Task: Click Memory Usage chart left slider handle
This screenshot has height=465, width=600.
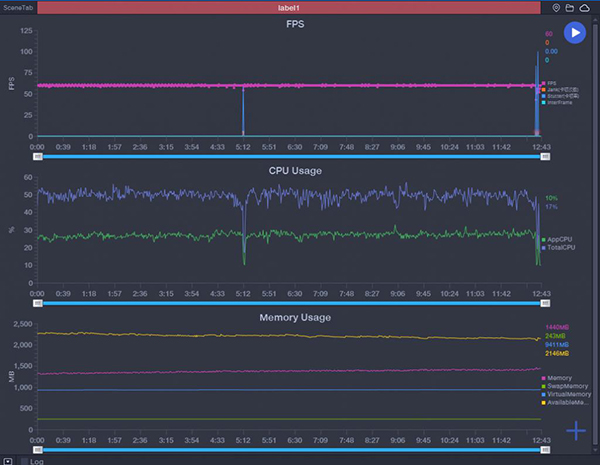Action: coord(38,450)
